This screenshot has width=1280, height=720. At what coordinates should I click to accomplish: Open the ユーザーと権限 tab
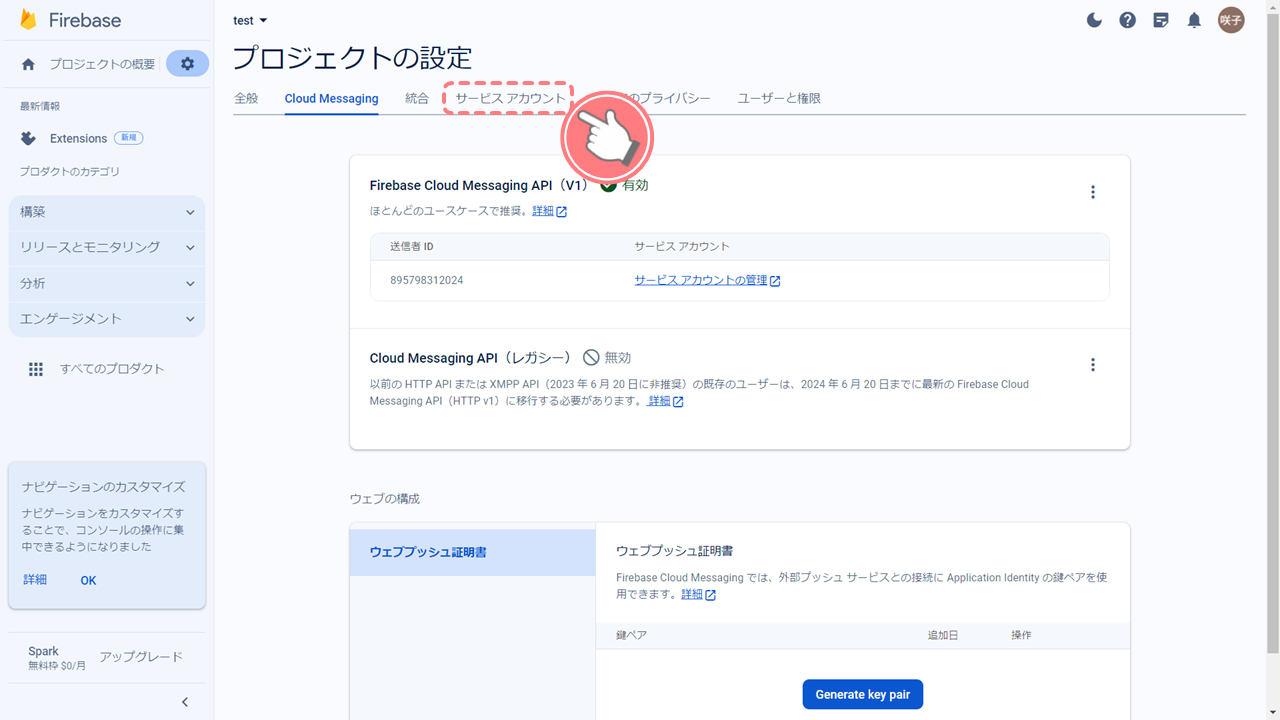779,98
